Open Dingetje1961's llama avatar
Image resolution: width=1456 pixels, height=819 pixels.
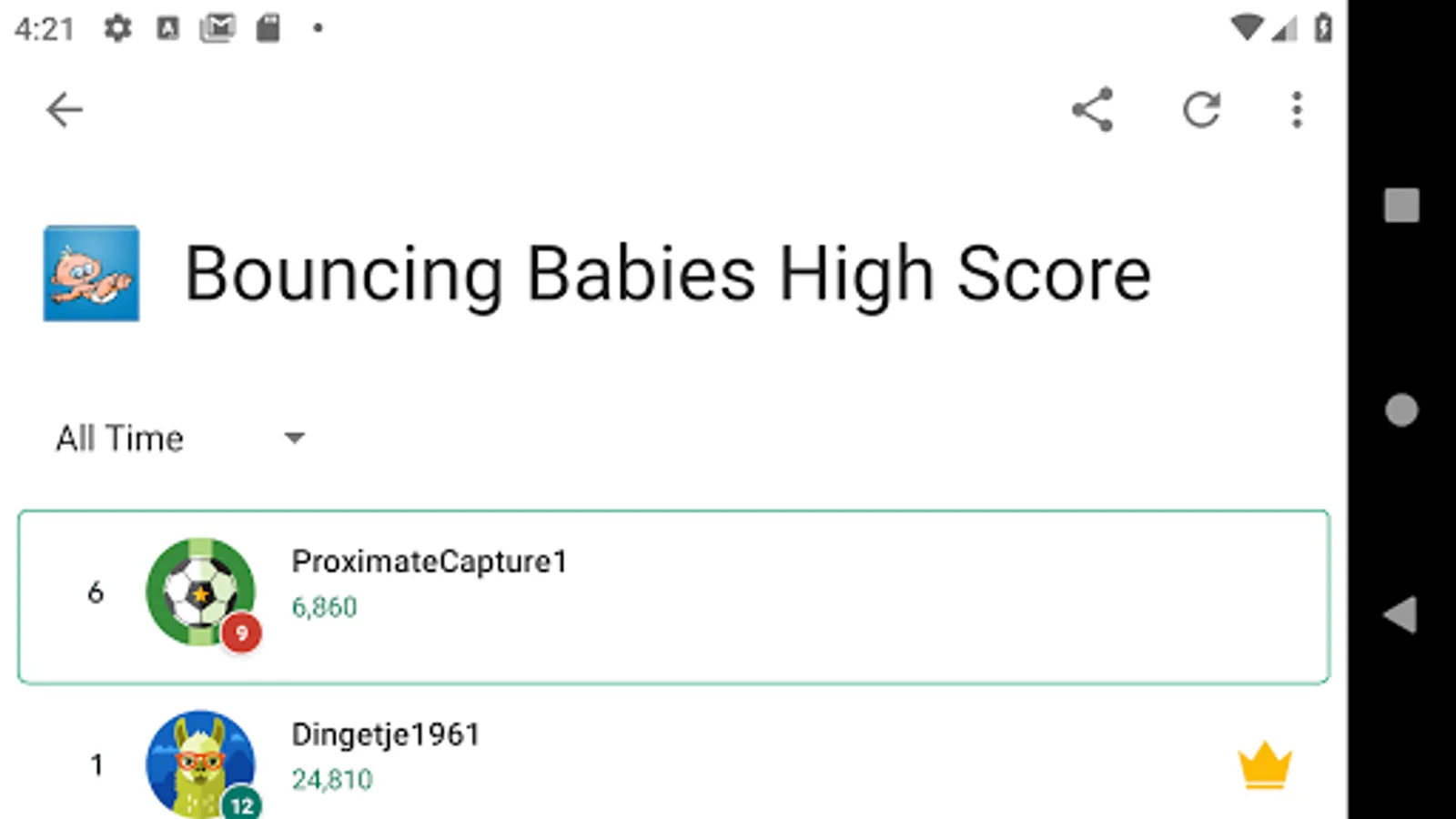[200, 764]
